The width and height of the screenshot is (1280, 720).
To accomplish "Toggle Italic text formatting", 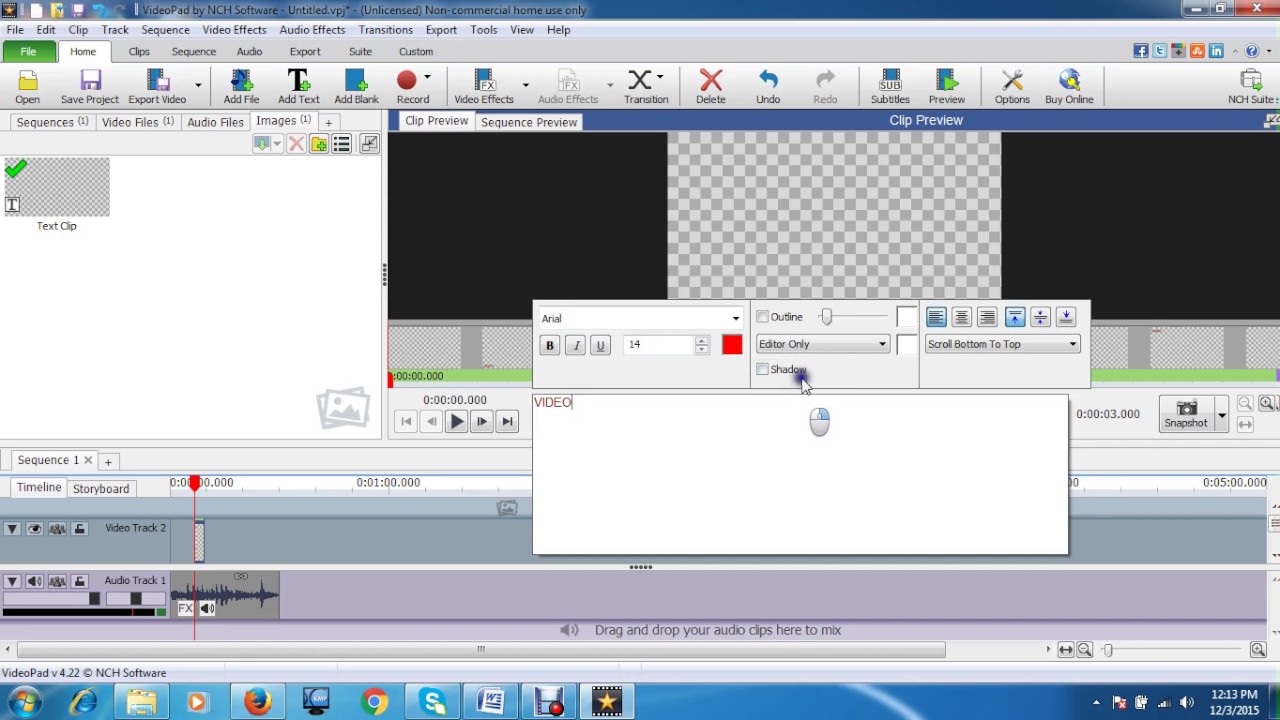I will point(575,345).
